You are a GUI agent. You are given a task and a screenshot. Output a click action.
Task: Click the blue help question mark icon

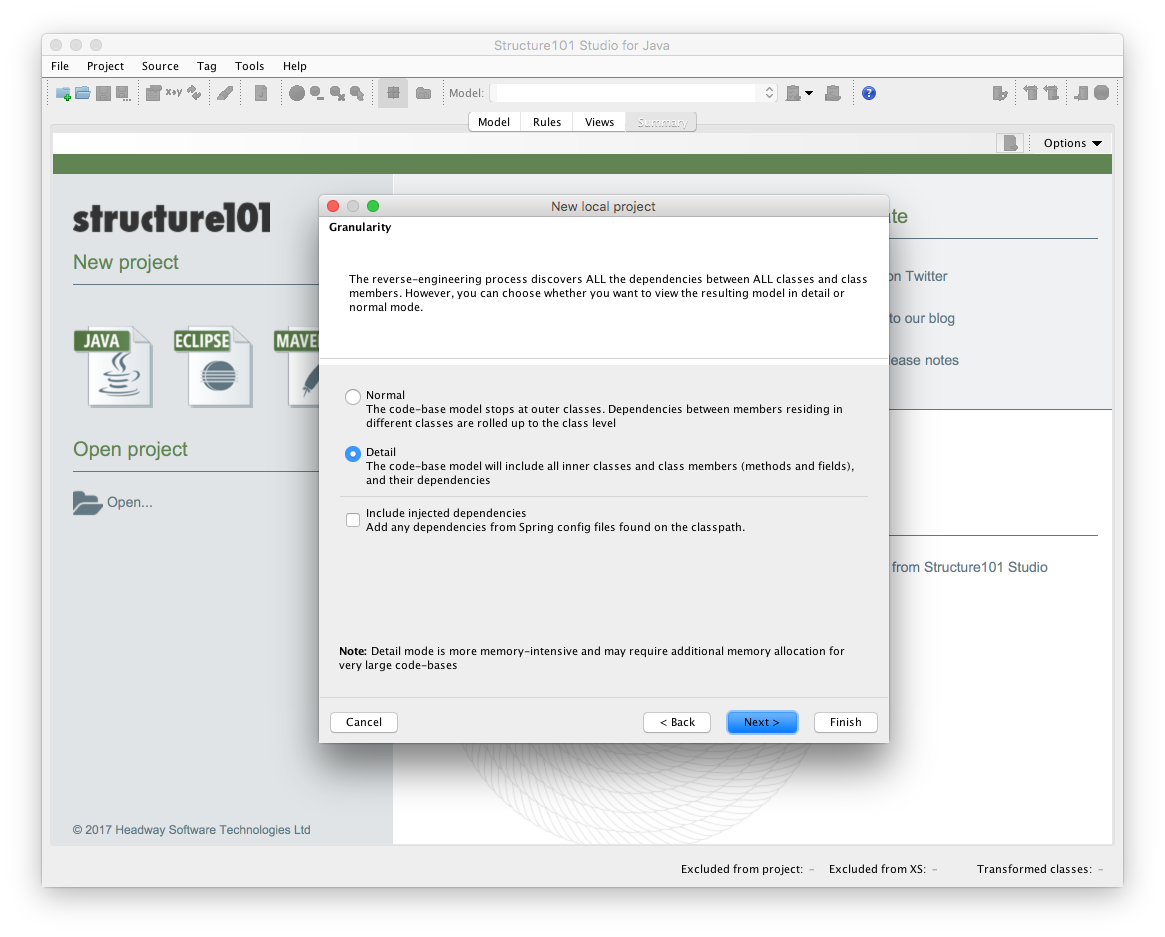[x=868, y=93]
